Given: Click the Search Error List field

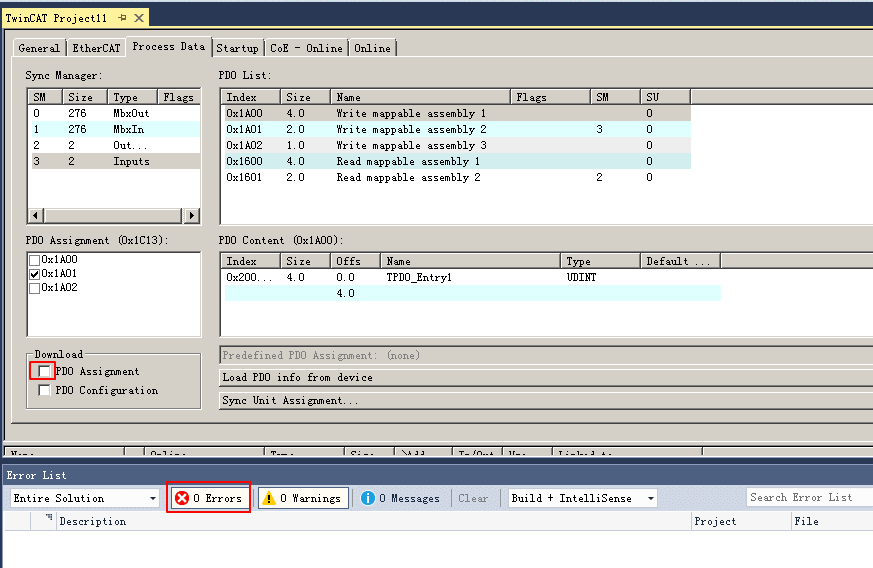Looking at the screenshot, I should click(x=806, y=497).
